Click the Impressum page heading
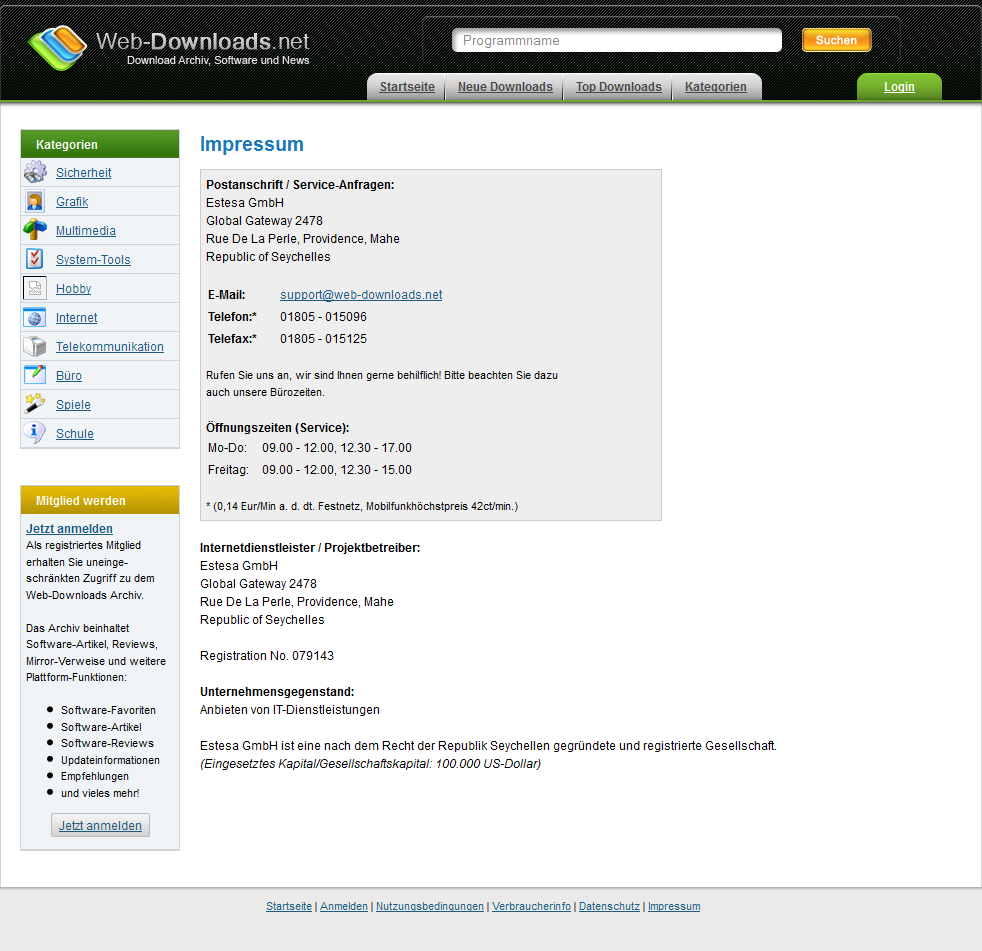This screenshot has height=951, width=982. click(252, 144)
